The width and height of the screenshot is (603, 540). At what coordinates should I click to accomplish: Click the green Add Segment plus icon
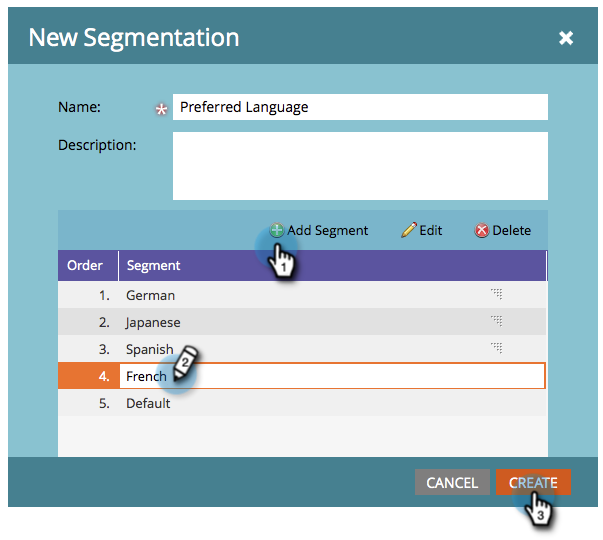tap(277, 230)
